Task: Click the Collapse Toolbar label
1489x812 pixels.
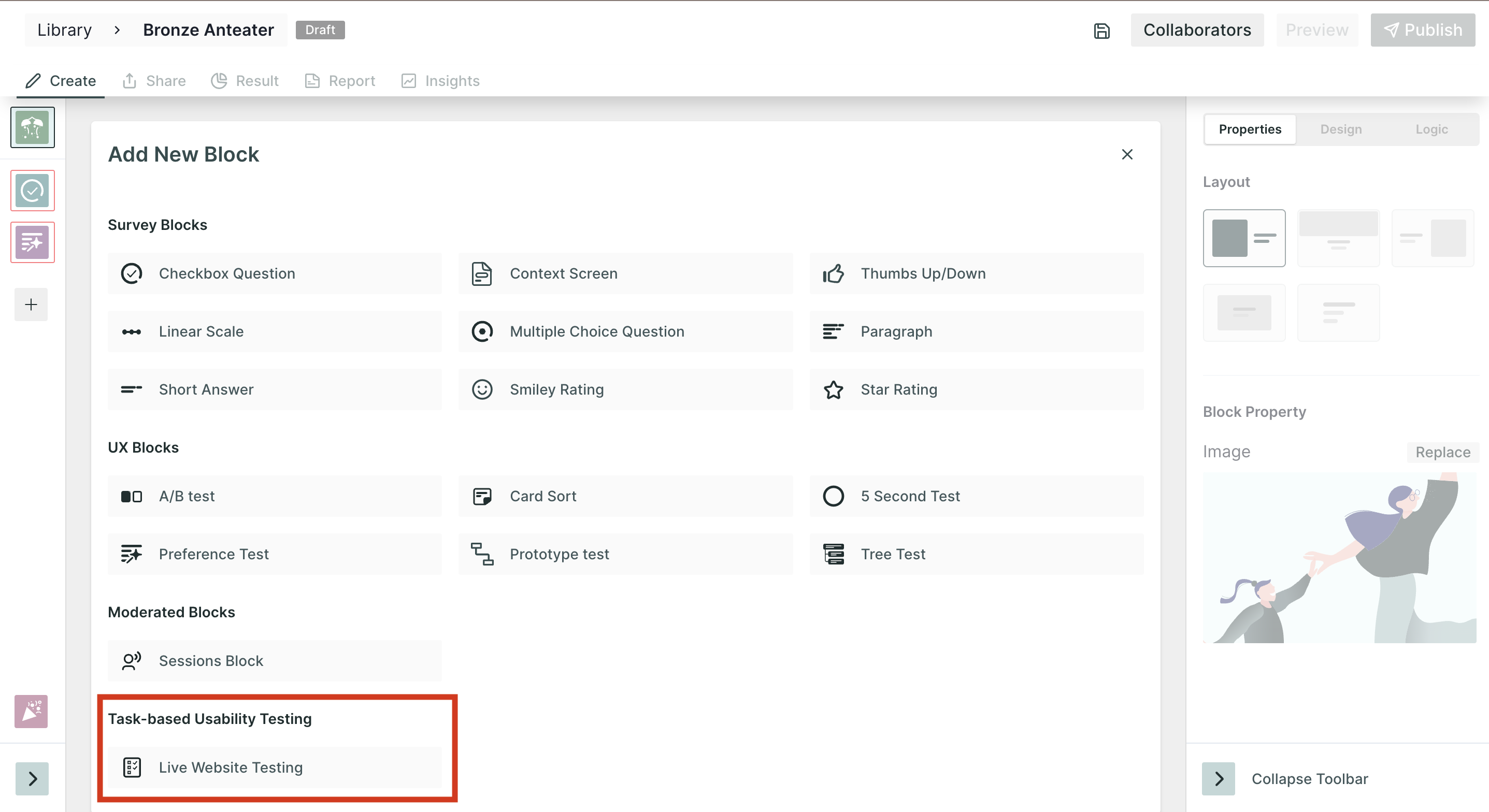Action: [x=1310, y=779]
